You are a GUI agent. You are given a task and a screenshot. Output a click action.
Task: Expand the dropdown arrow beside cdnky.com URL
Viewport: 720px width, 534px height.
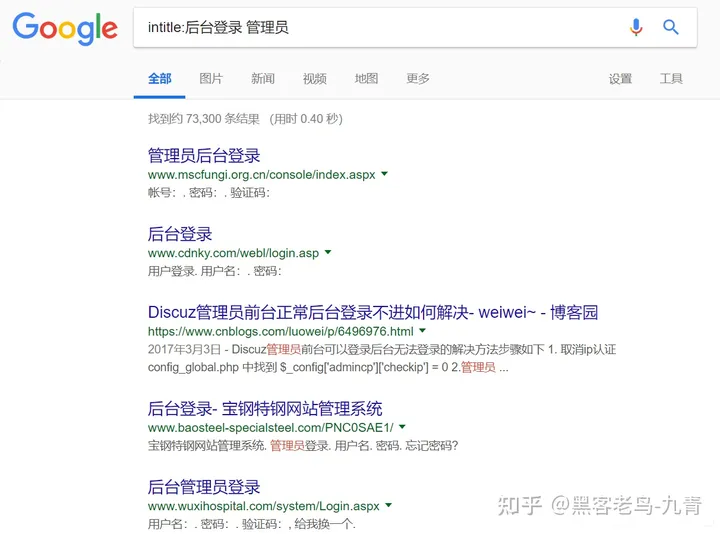pos(328,252)
